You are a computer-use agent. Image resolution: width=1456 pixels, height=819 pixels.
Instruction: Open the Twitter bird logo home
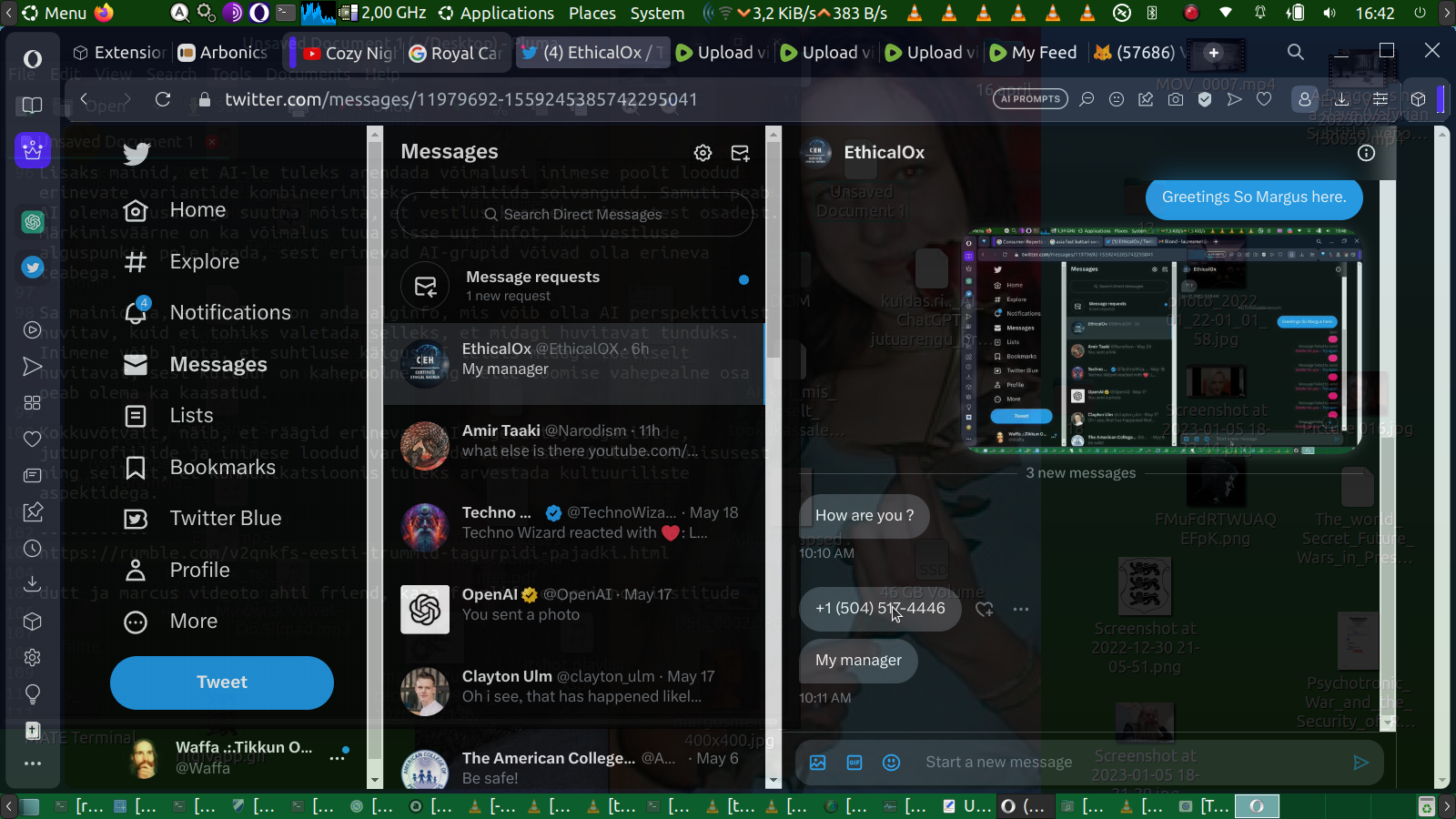(136, 153)
